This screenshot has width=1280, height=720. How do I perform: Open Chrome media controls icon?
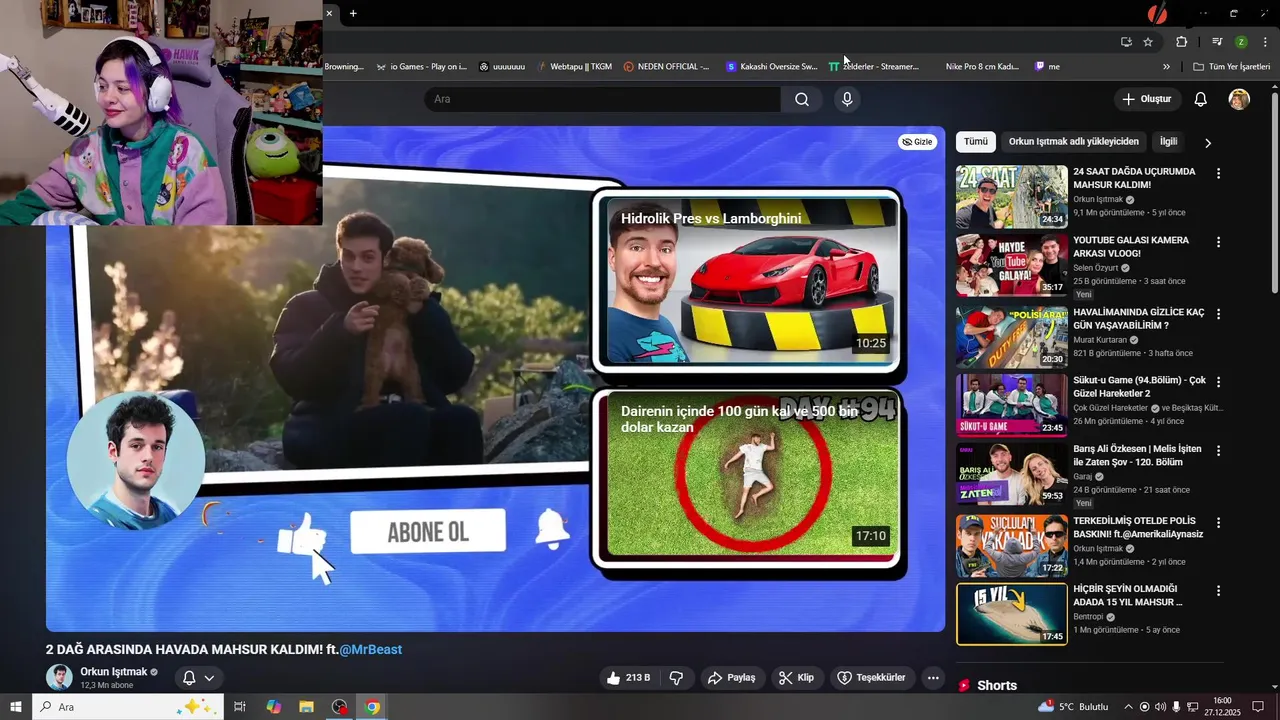click(1217, 42)
